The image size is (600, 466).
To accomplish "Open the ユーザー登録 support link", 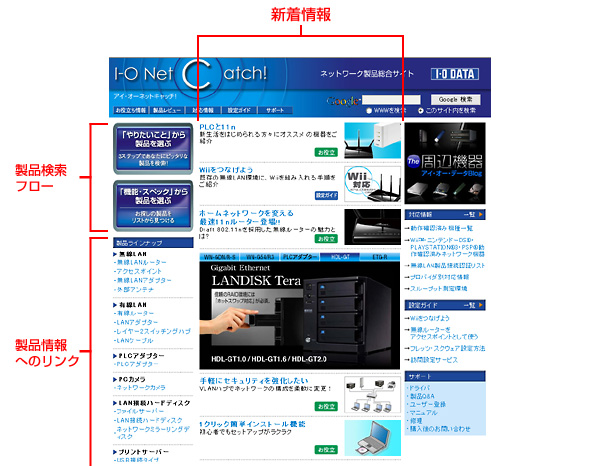I will [x=428, y=404].
